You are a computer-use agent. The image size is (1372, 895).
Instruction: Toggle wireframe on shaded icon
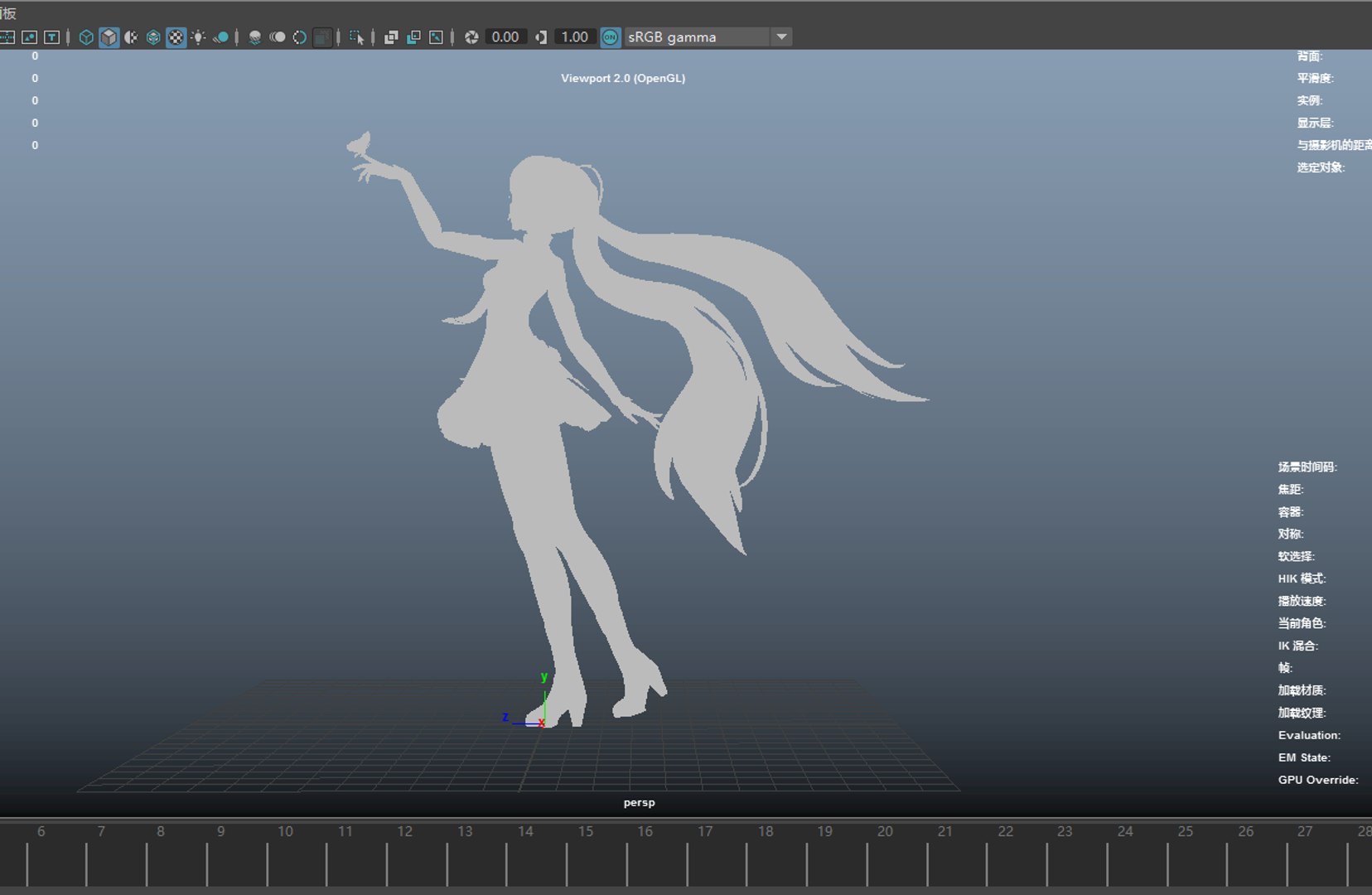coord(153,37)
